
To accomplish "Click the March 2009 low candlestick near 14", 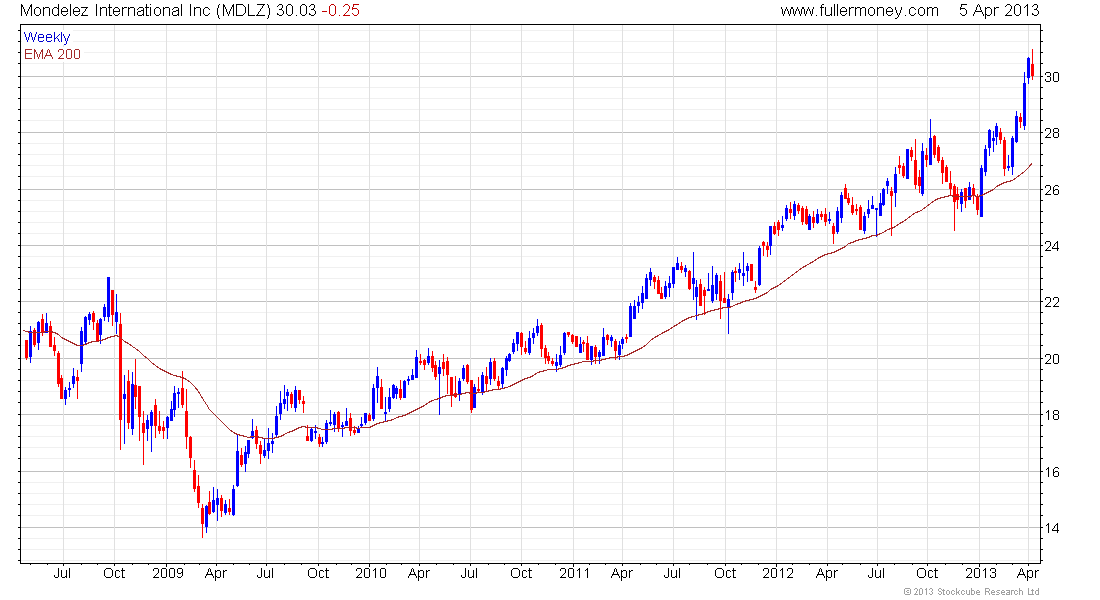I will (203, 519).
